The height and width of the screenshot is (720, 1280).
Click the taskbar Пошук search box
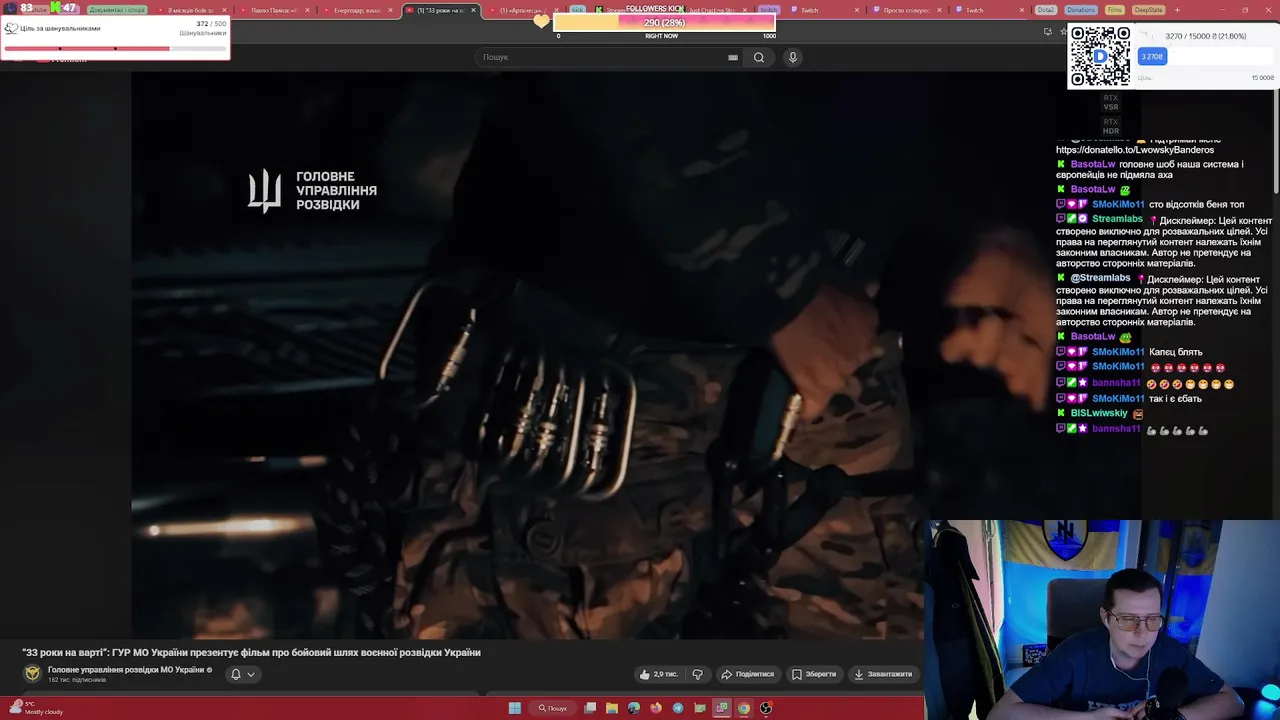(x=553, y=708)
